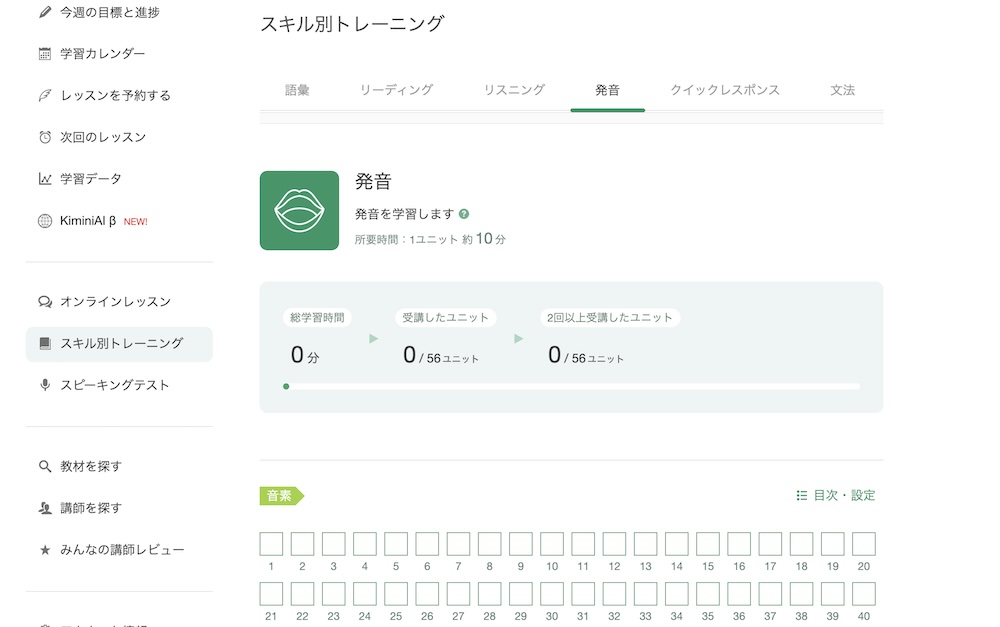This screenshot has height=627, width=1000.
Task: Click the 受講したユニット label
Action: click(445, 318)
